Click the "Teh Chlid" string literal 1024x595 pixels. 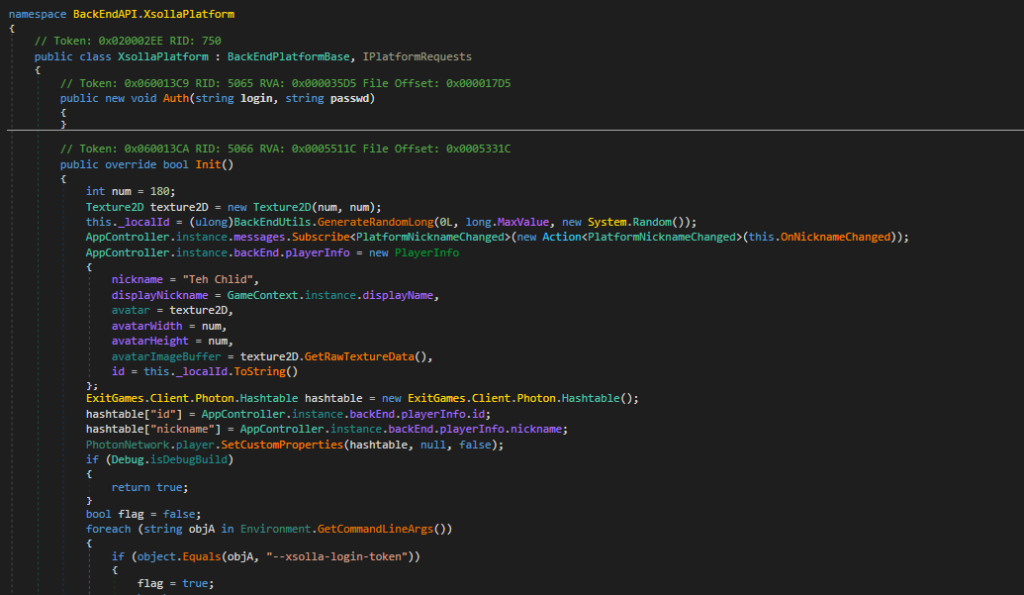217,279
